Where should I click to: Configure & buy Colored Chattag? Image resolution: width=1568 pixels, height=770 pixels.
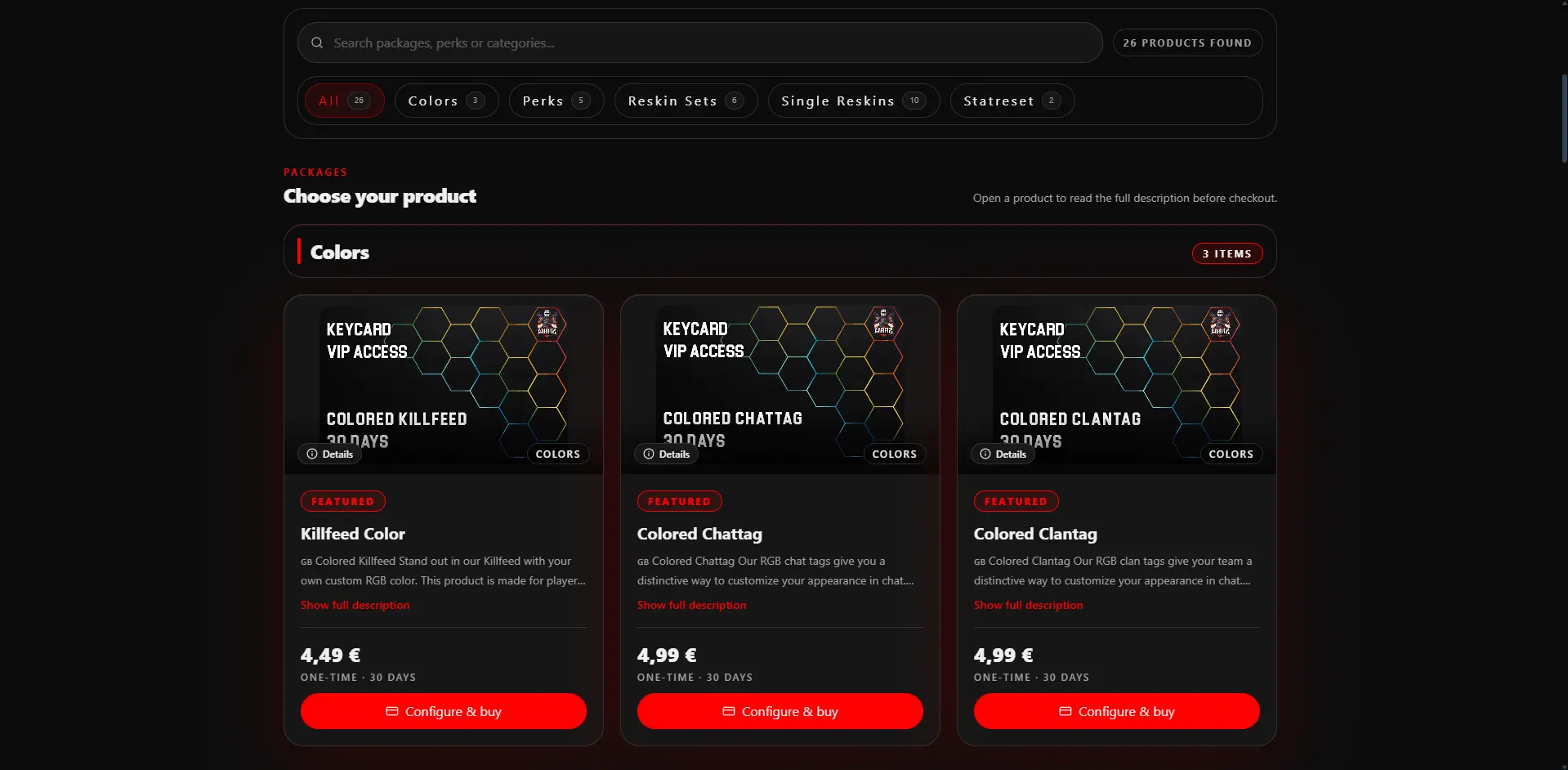tap(780, 711)
